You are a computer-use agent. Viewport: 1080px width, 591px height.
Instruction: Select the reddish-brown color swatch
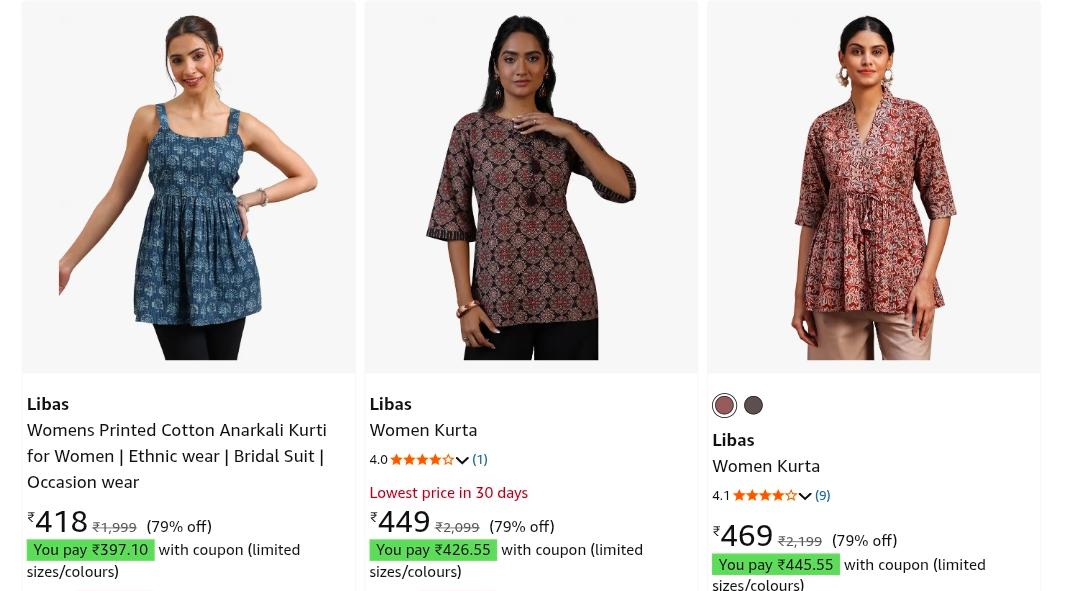pos(724,405)
